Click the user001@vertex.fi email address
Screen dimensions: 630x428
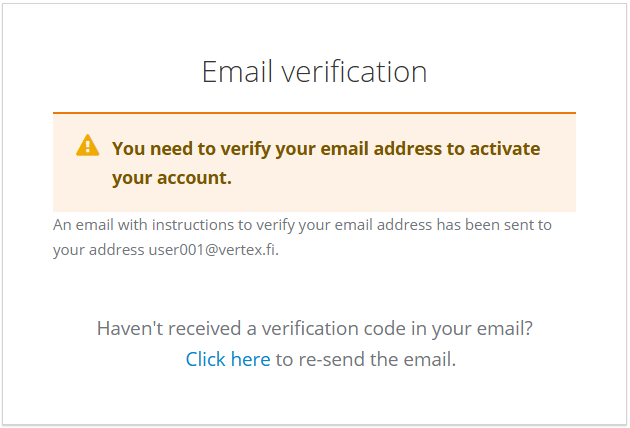tap(213, 250)
